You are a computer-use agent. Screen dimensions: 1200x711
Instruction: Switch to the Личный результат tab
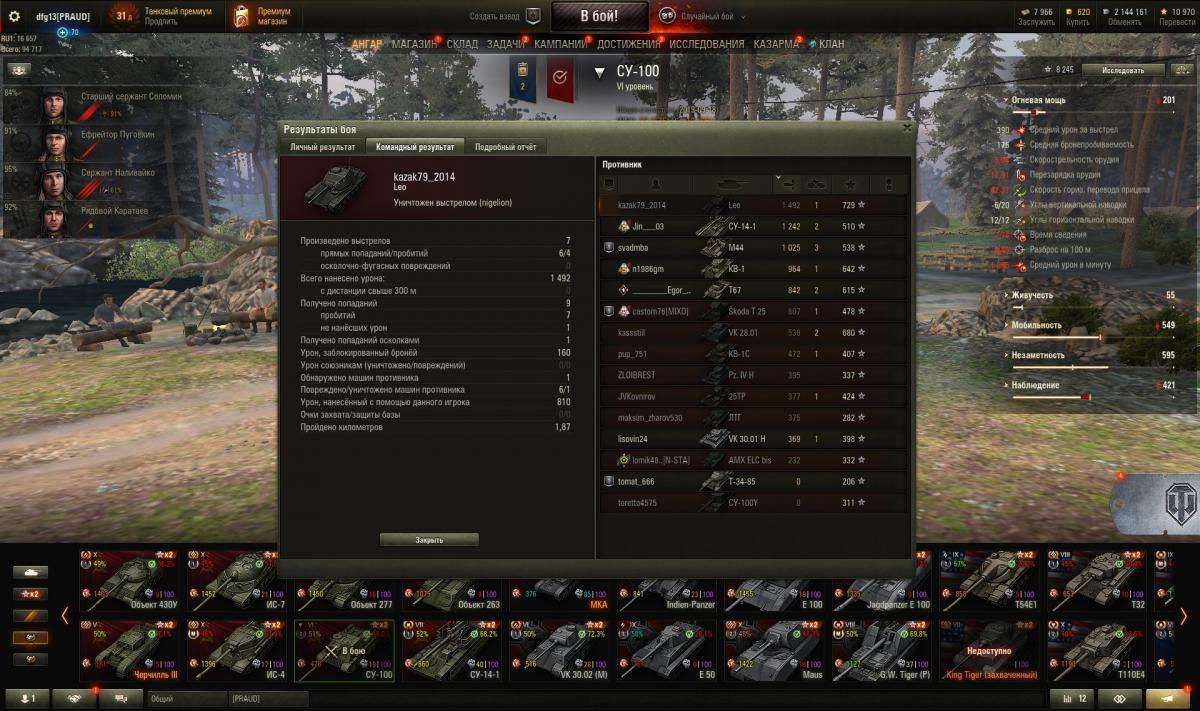[x=322, y=147]
